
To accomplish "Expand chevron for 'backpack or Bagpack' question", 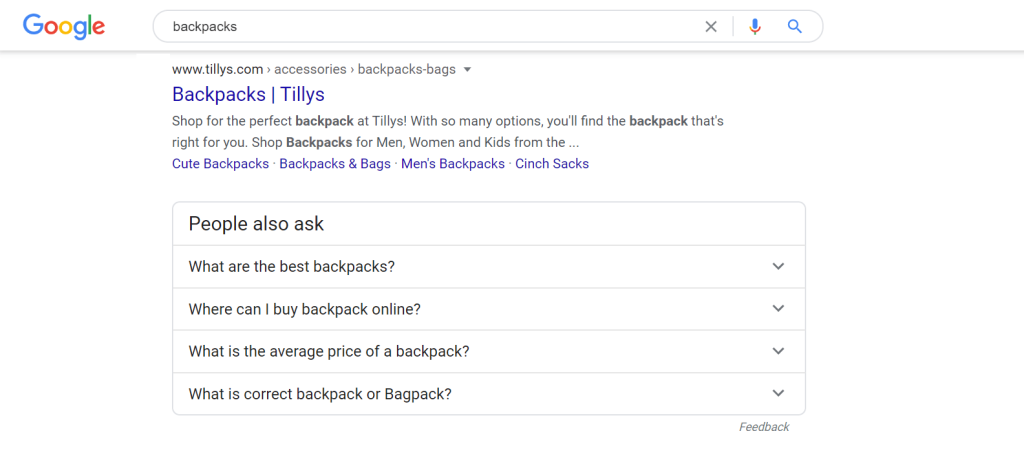I will click(x=779, y=394).
